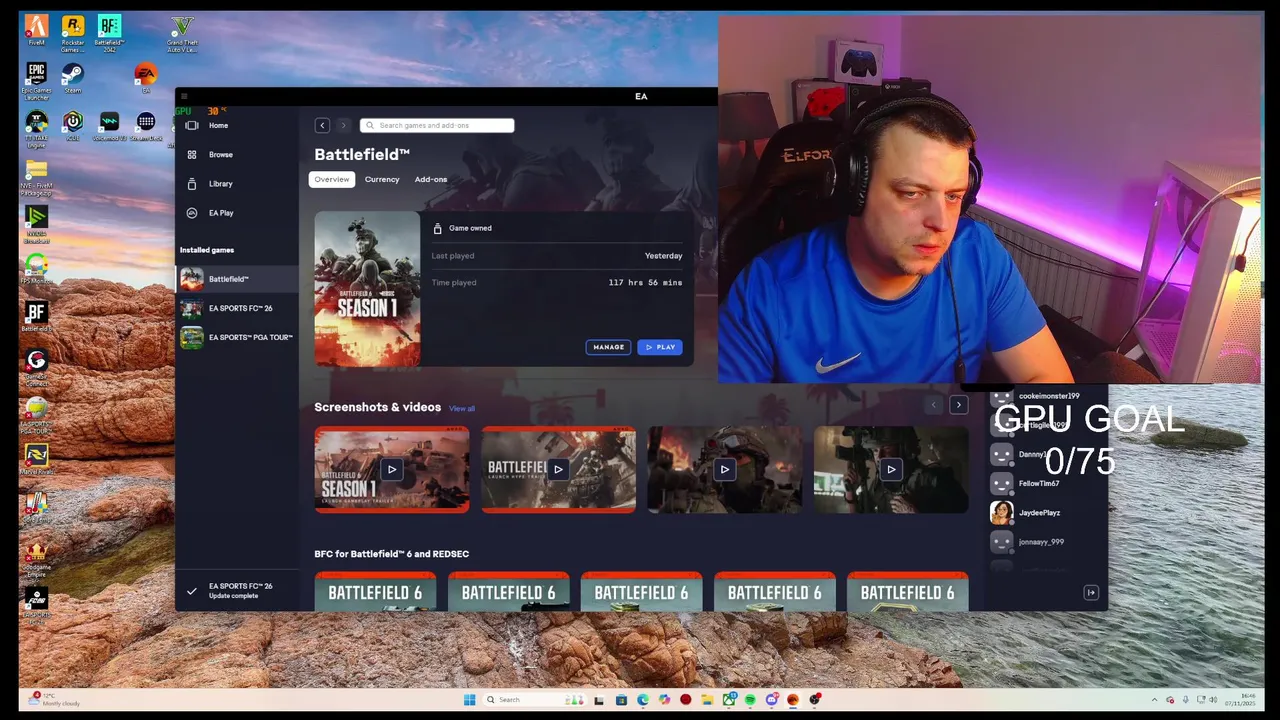Screen dimensions: 1280x720
Task: Open the third Battlefield 6 BFC pack card
Action: [641, 591]
